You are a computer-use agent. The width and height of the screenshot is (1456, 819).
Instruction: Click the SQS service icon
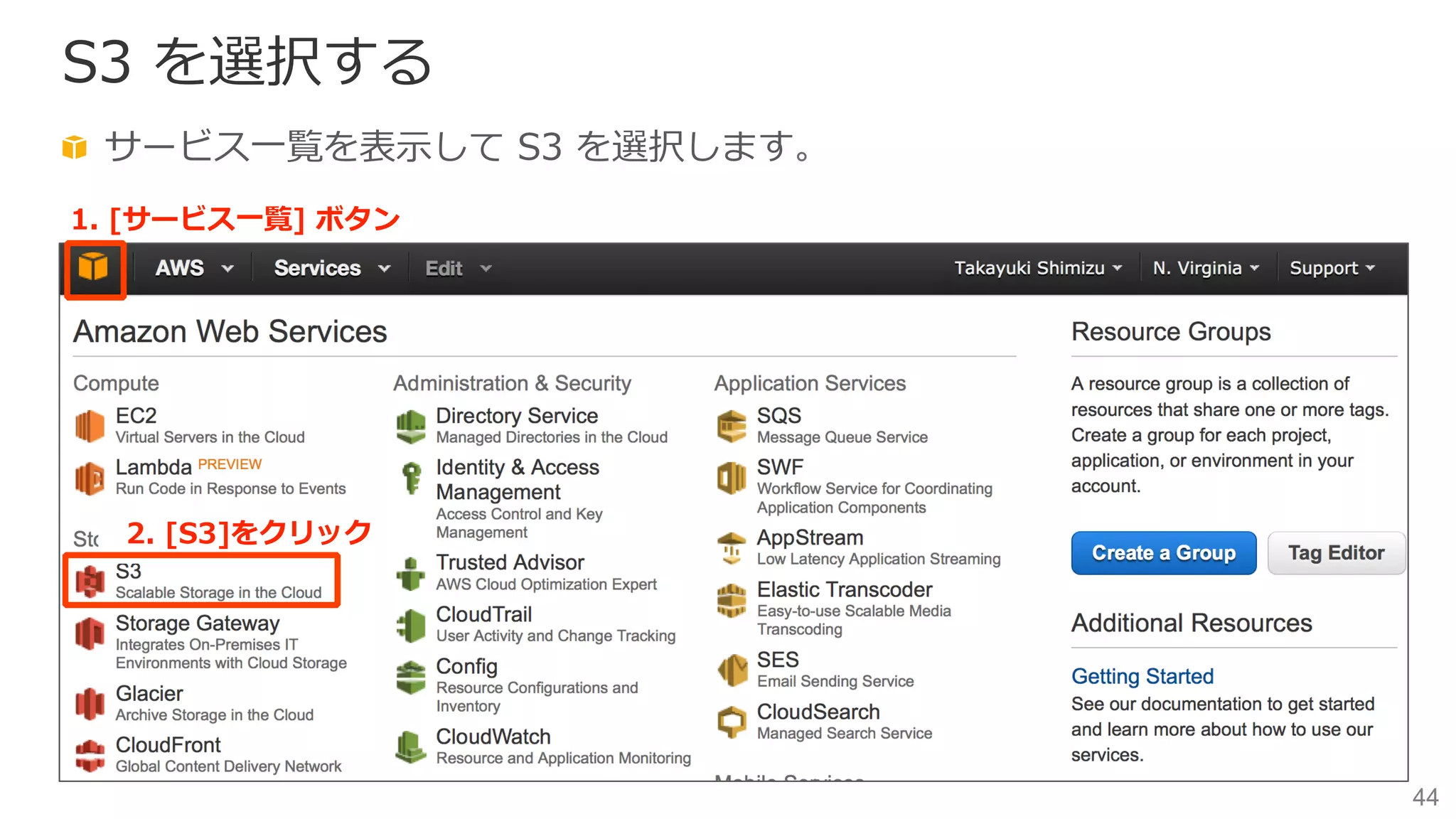(732, 426)
